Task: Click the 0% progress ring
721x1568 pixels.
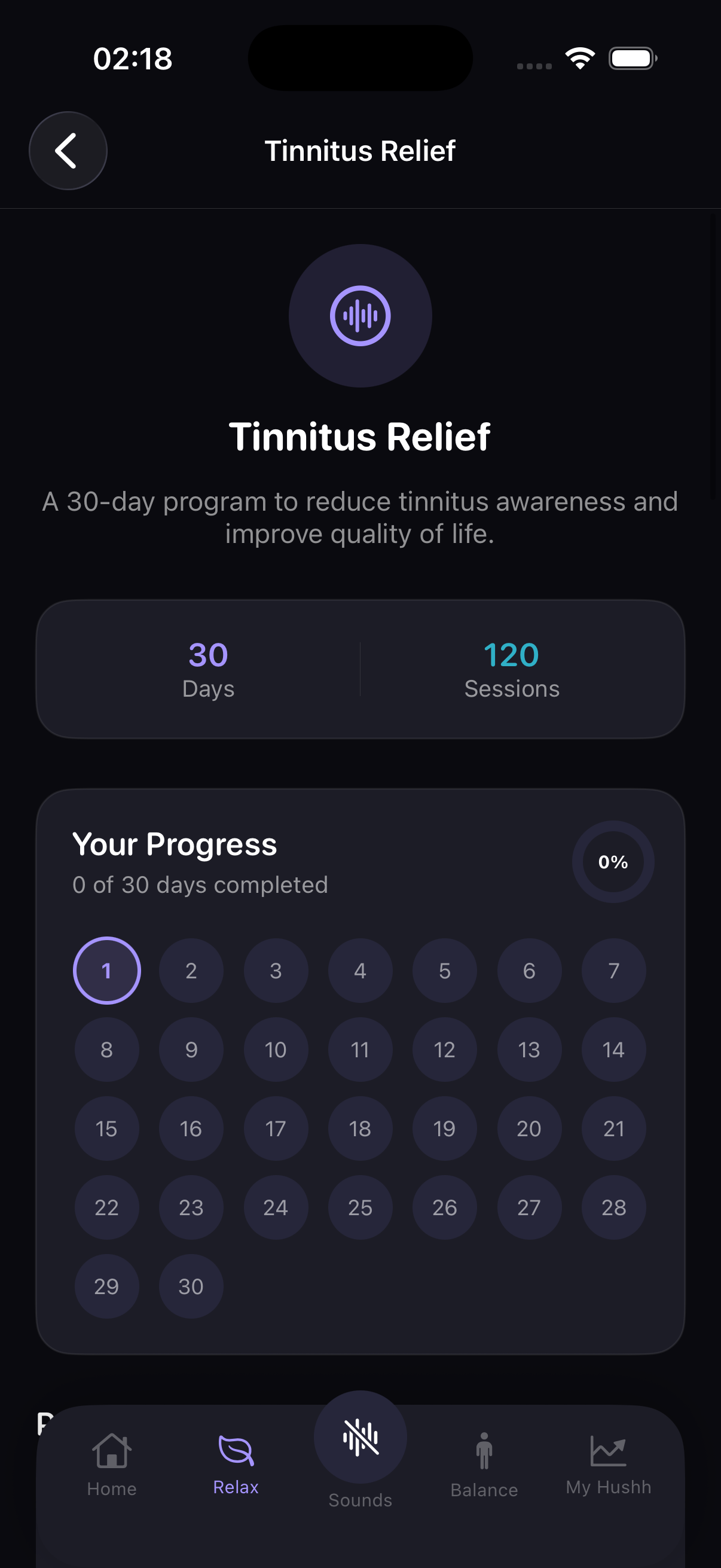Action: click(613, 862)
